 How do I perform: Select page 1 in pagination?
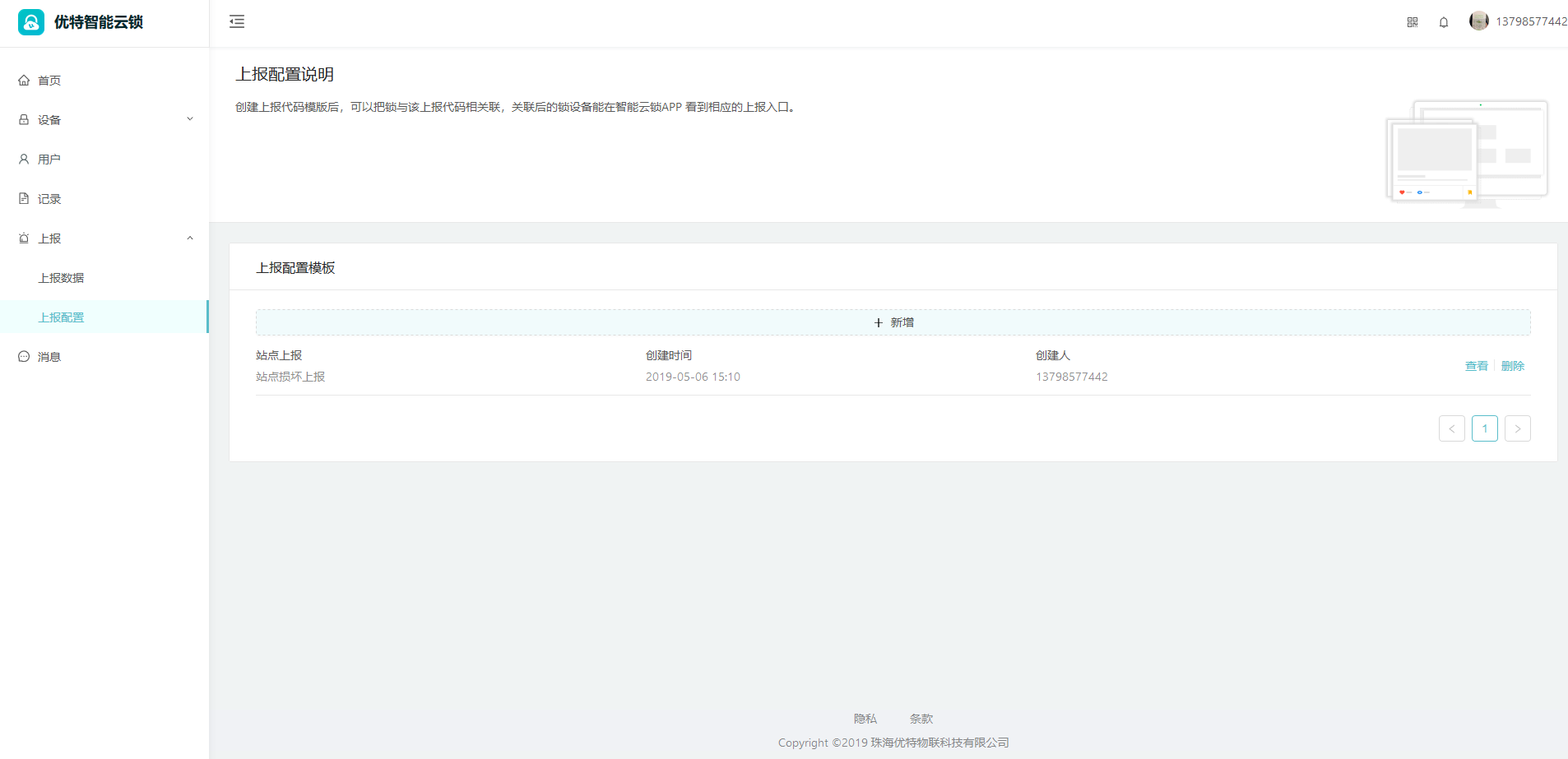coord(1484,428)
